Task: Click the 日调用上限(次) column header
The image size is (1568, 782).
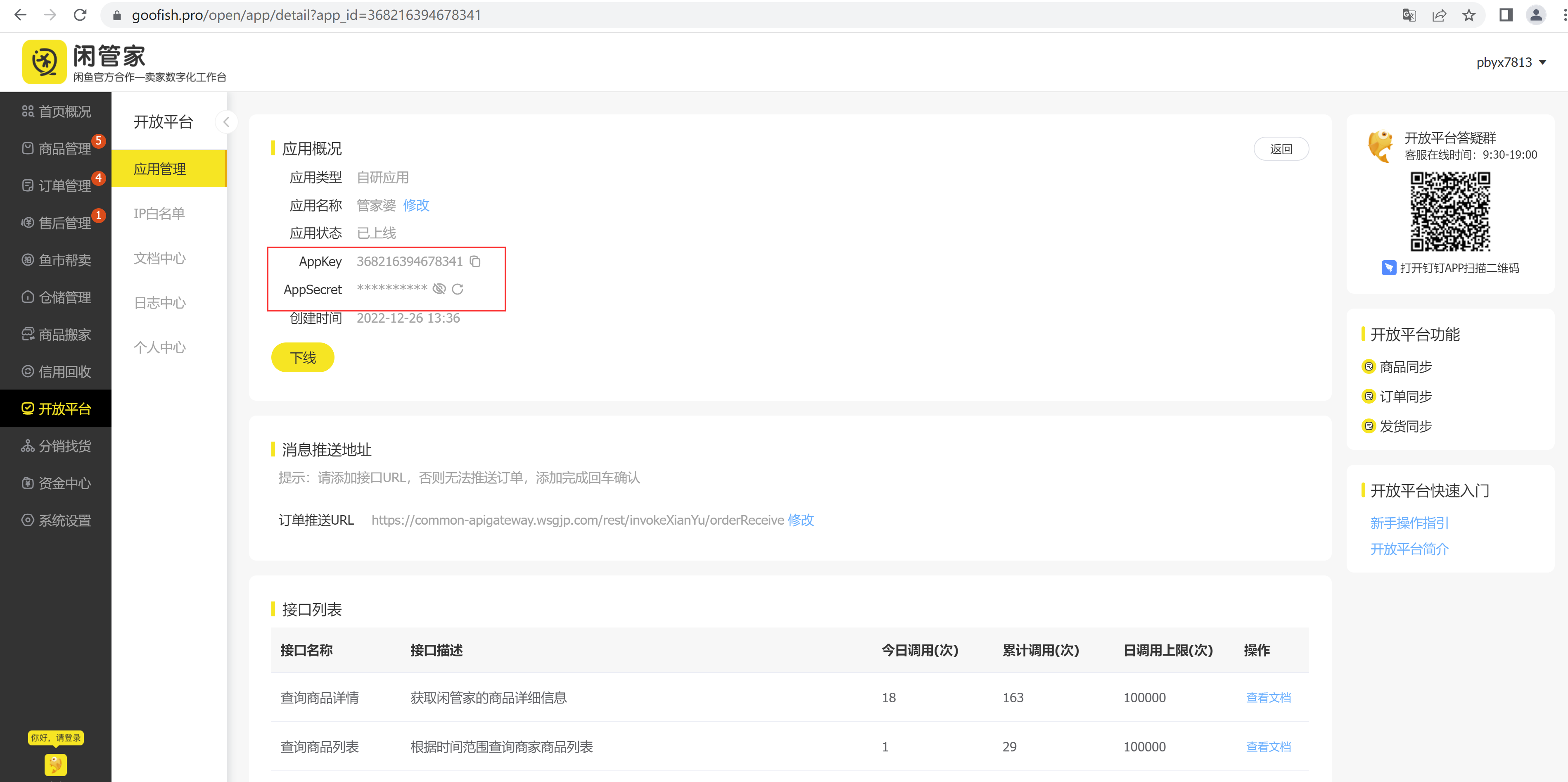Action: click(x=1167, y=651)
